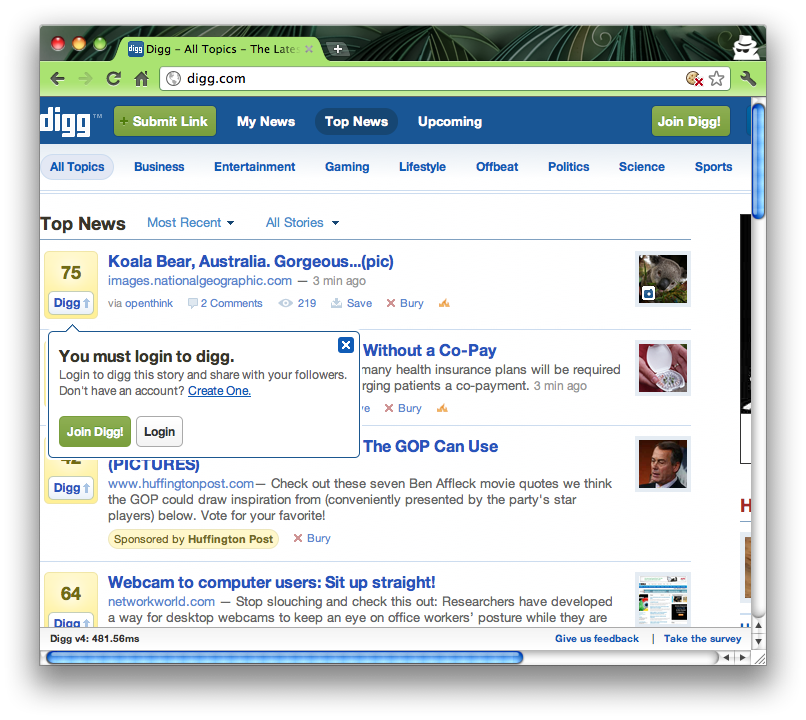This screenshot has height=720, width=806.
Task: Click the horizontal scrollbar at bottom
Action: tap(284, 657)
